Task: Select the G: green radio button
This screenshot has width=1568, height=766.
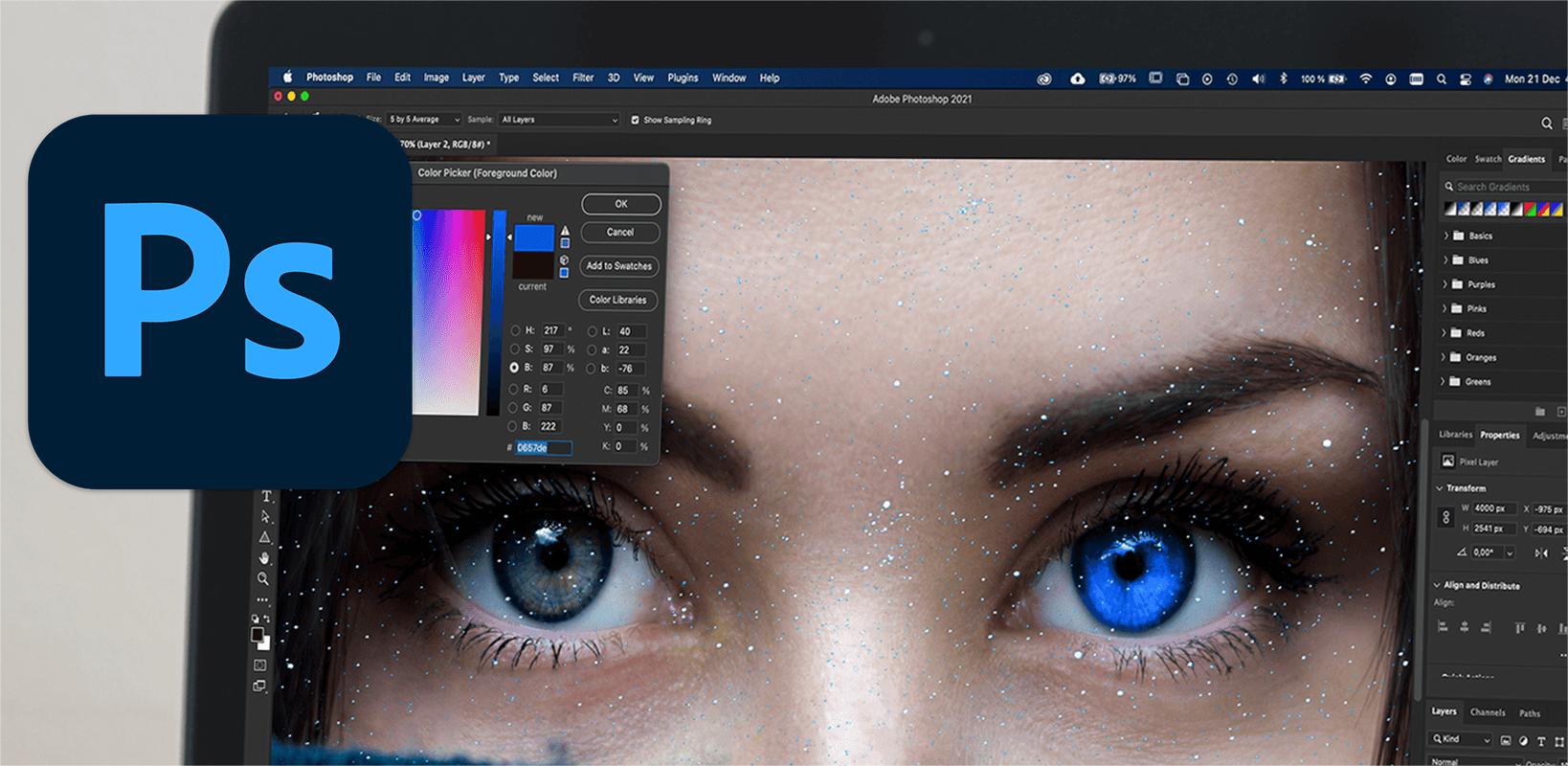Action: 514,408
